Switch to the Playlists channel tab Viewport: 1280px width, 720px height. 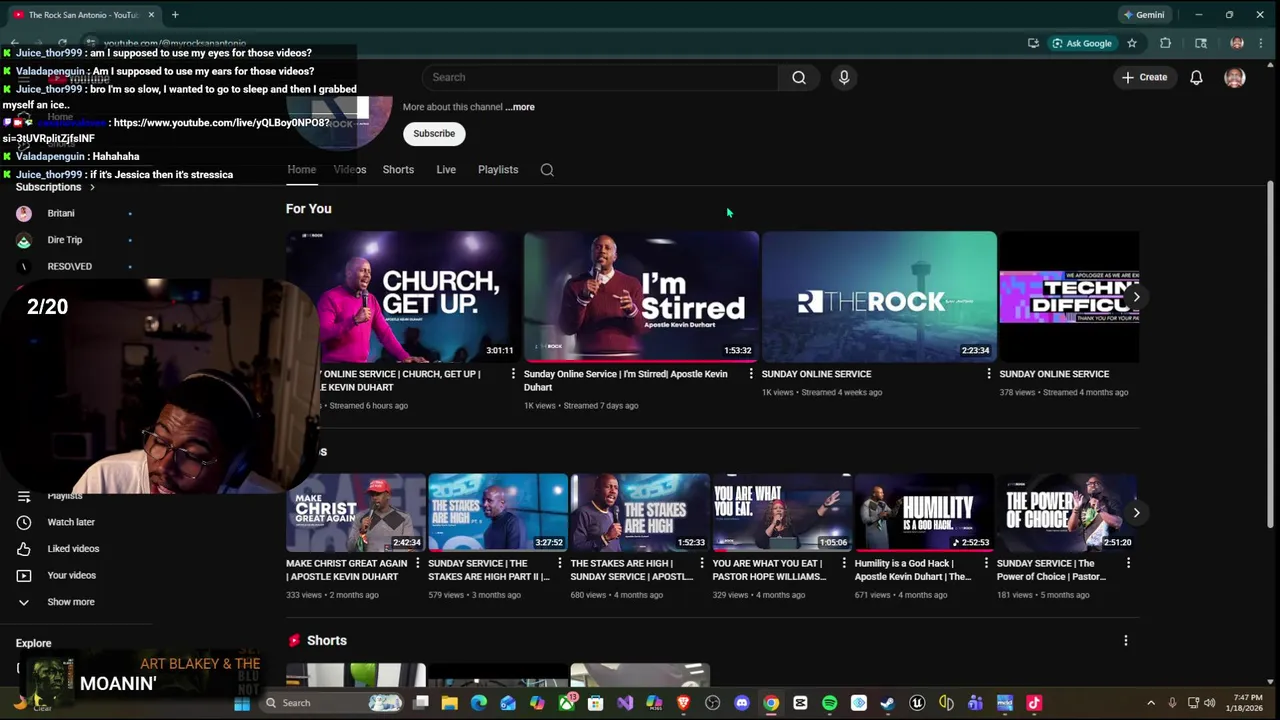(498, 170)
